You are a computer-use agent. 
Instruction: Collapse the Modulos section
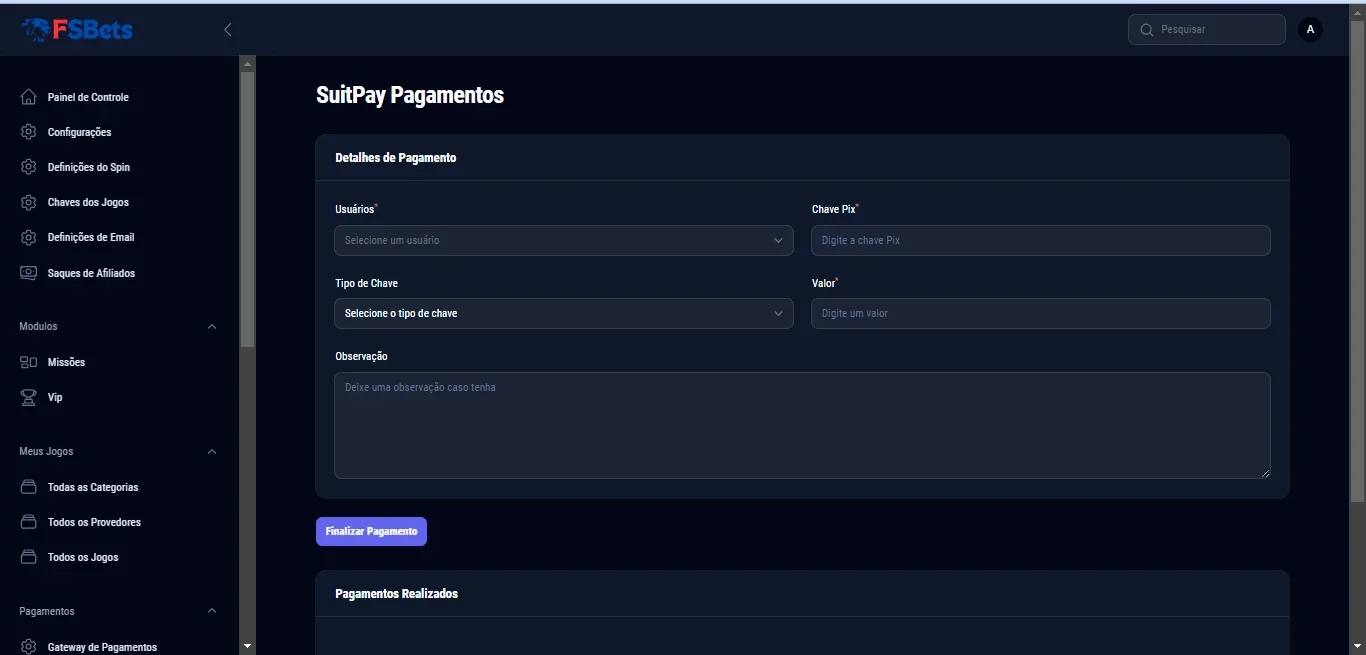point(212,326)
